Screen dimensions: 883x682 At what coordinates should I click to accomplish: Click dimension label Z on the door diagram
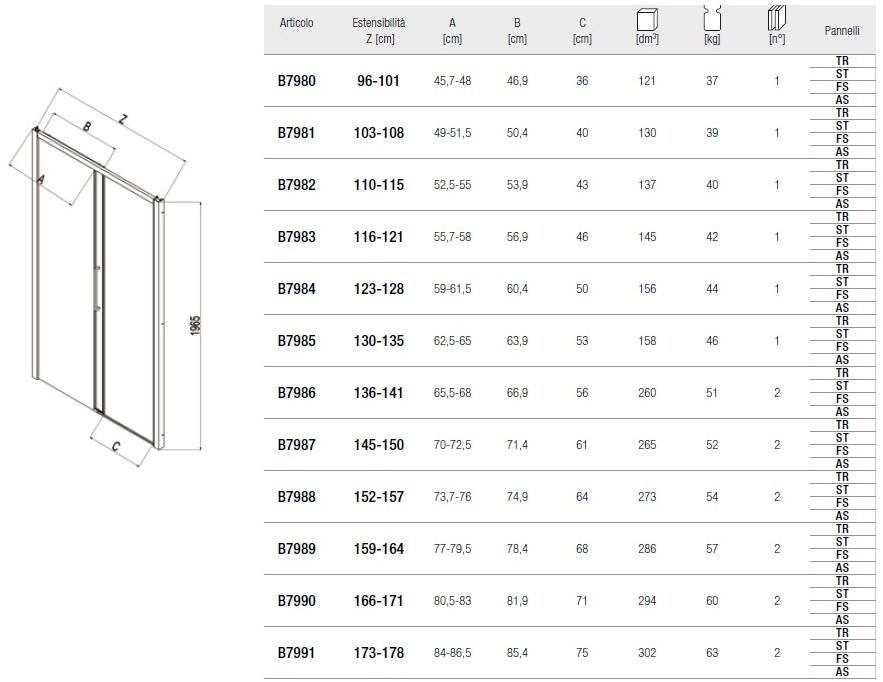(x=122, y=119)
